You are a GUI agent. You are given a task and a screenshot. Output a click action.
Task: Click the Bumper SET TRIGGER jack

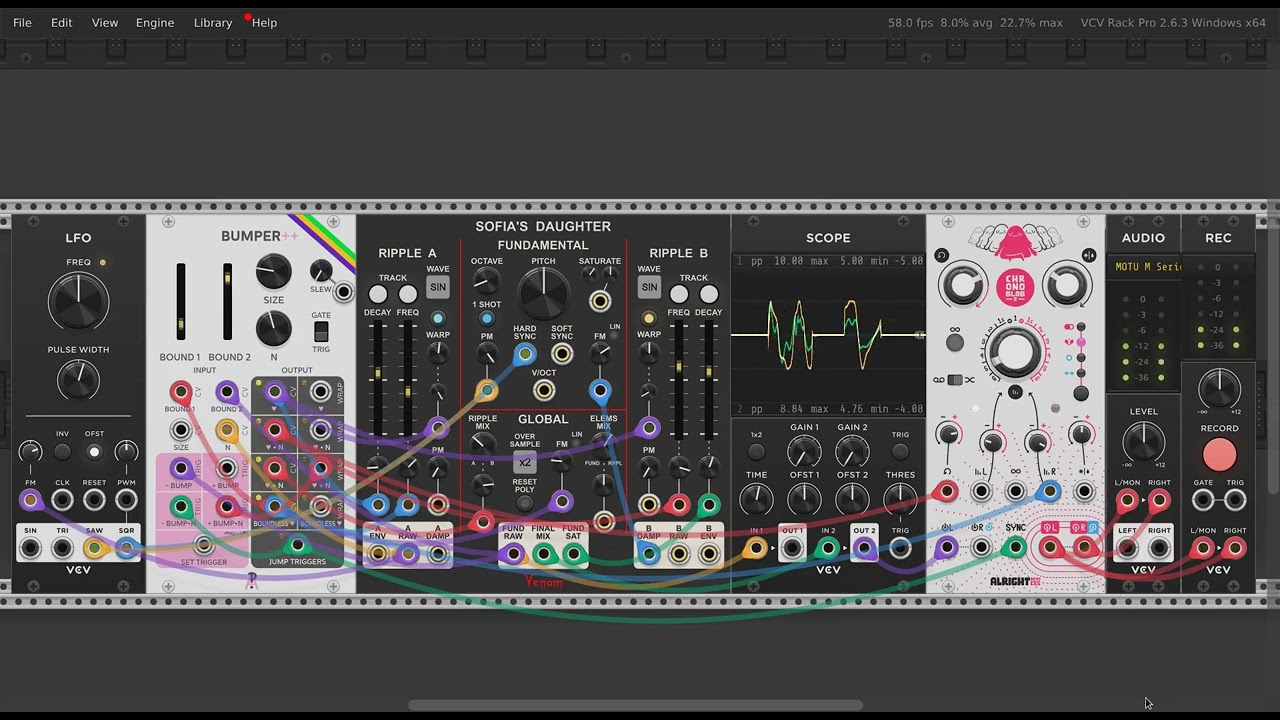(204, 545)
